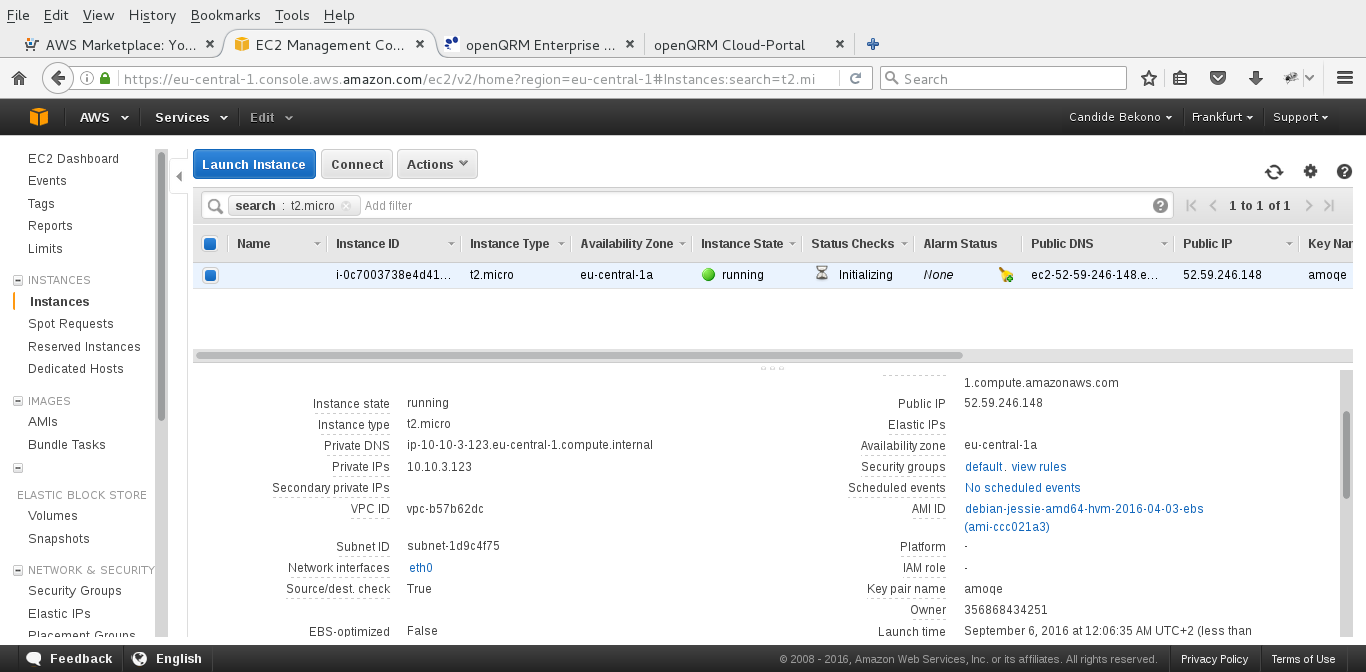Click the horizontal scrollbar under the instances table
Viewport: 1366px width, 672px height.
point(579,355)
